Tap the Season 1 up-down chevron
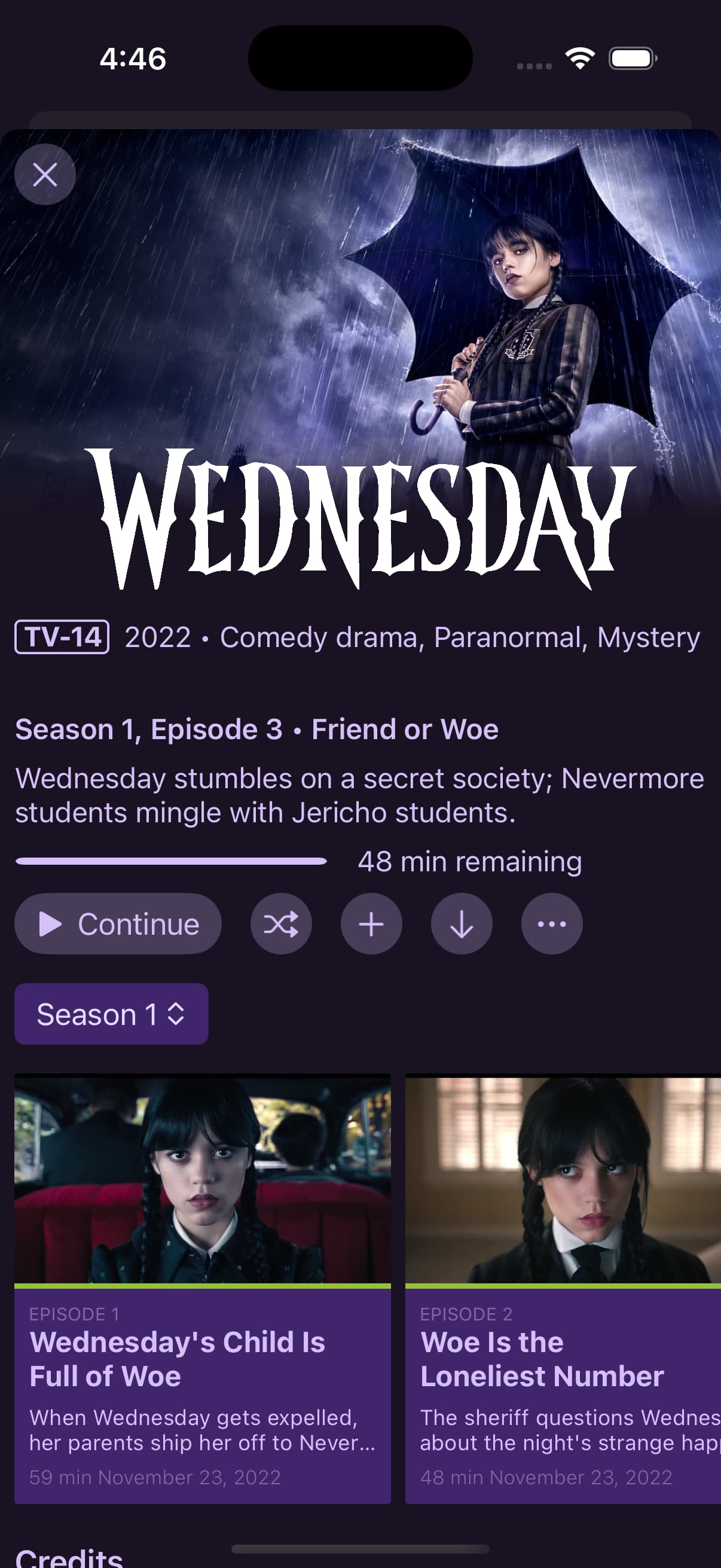 pyautogui.click(x=176, y=1014)
